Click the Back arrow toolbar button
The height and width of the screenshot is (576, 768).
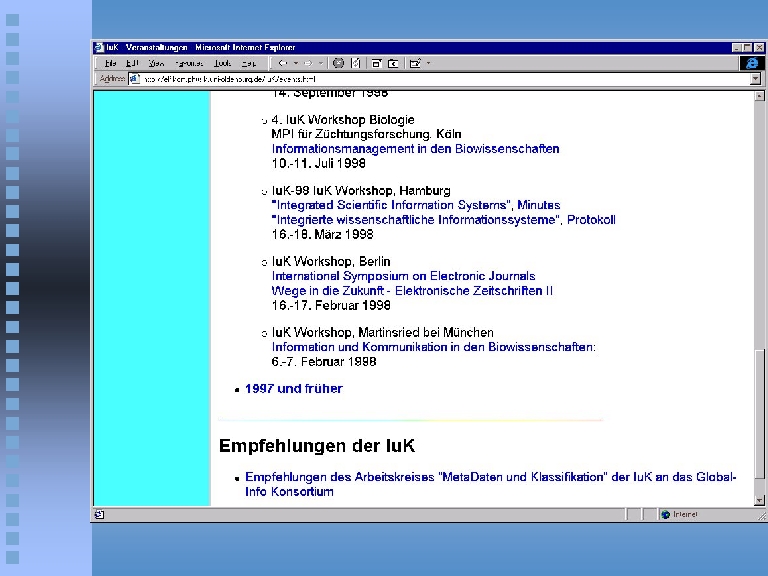coord(282,63)
